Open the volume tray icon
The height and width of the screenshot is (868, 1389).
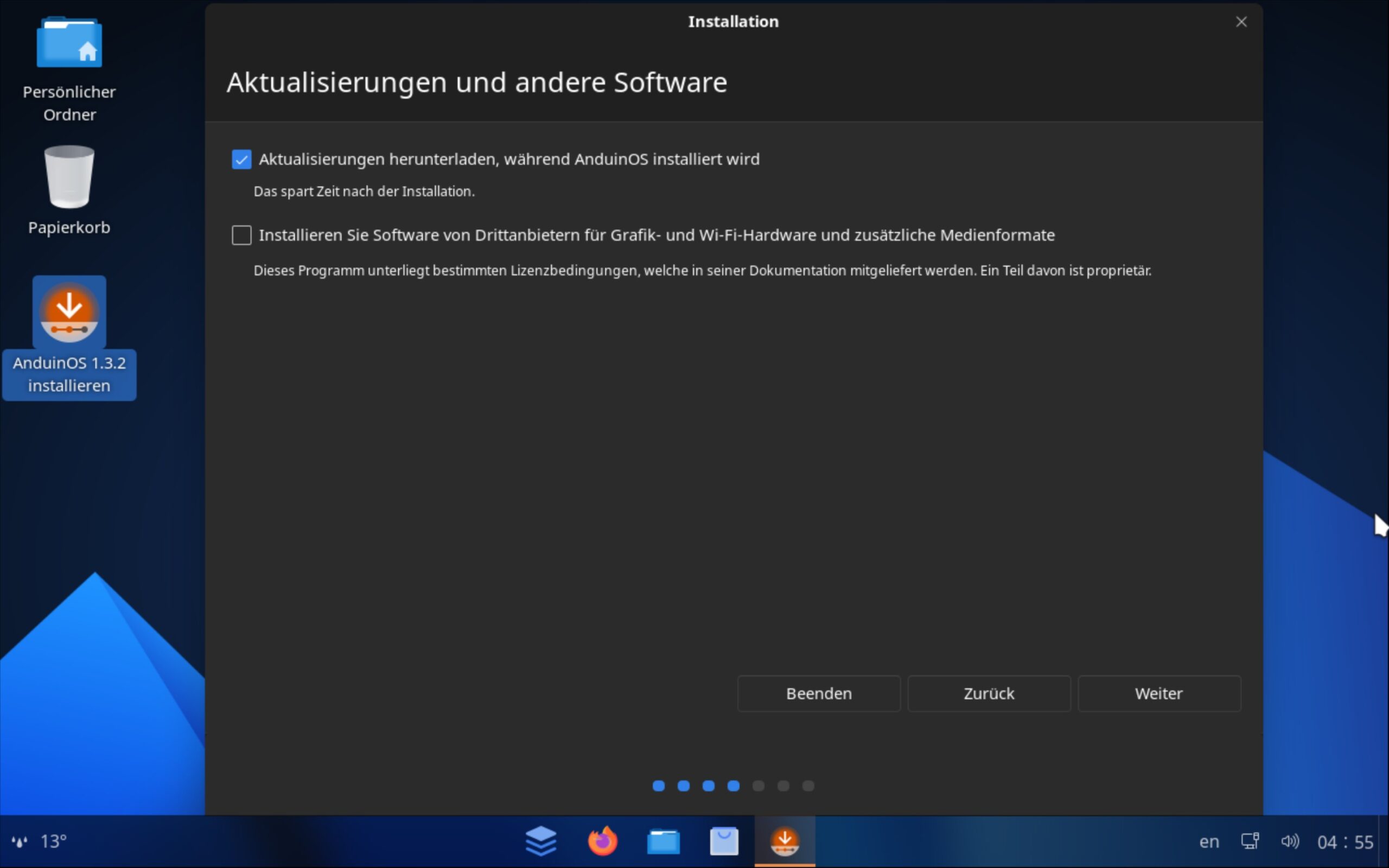pyautogui.click(x=1290, y=841)
